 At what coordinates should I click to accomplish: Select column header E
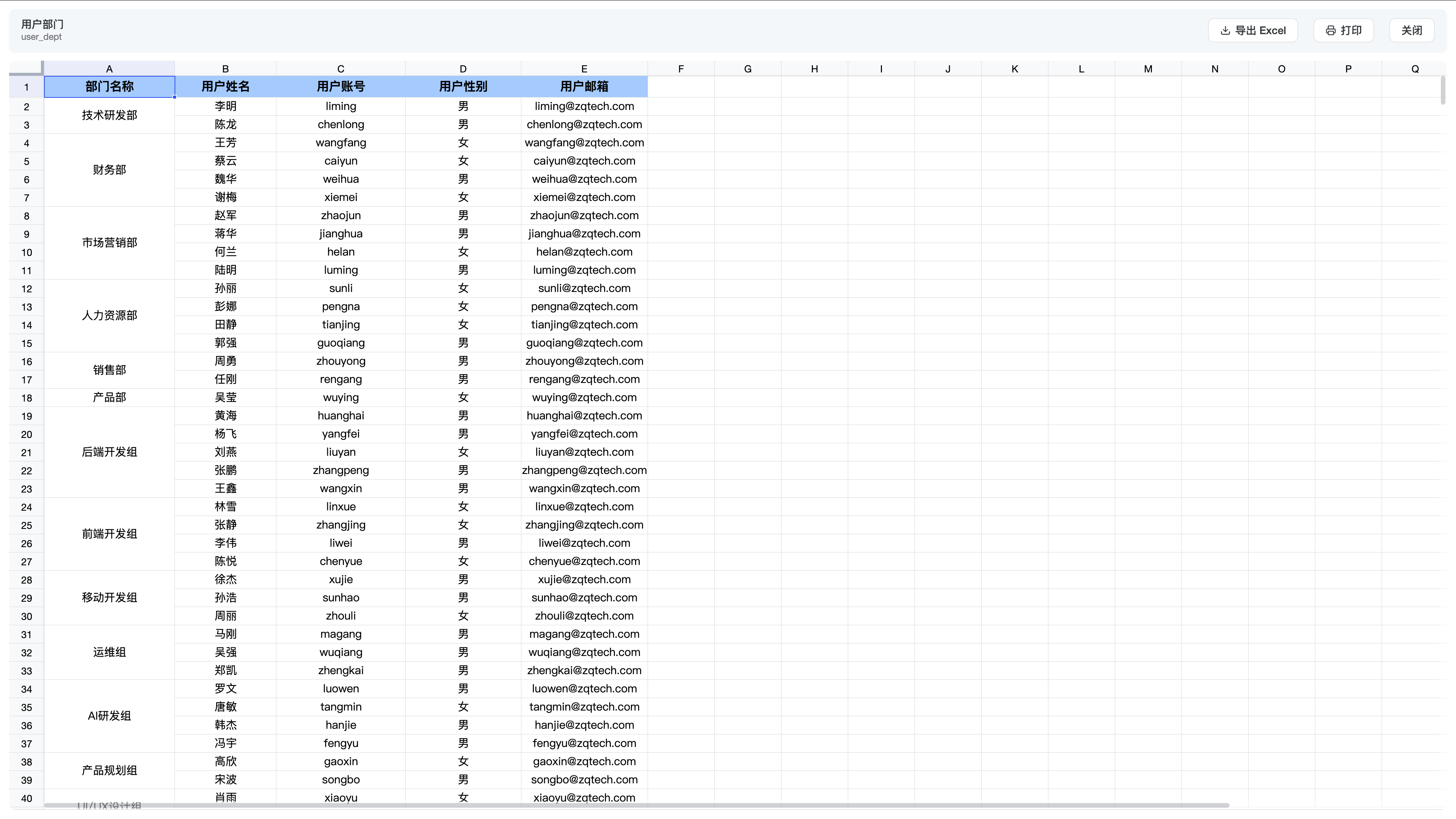click(584, 68)
